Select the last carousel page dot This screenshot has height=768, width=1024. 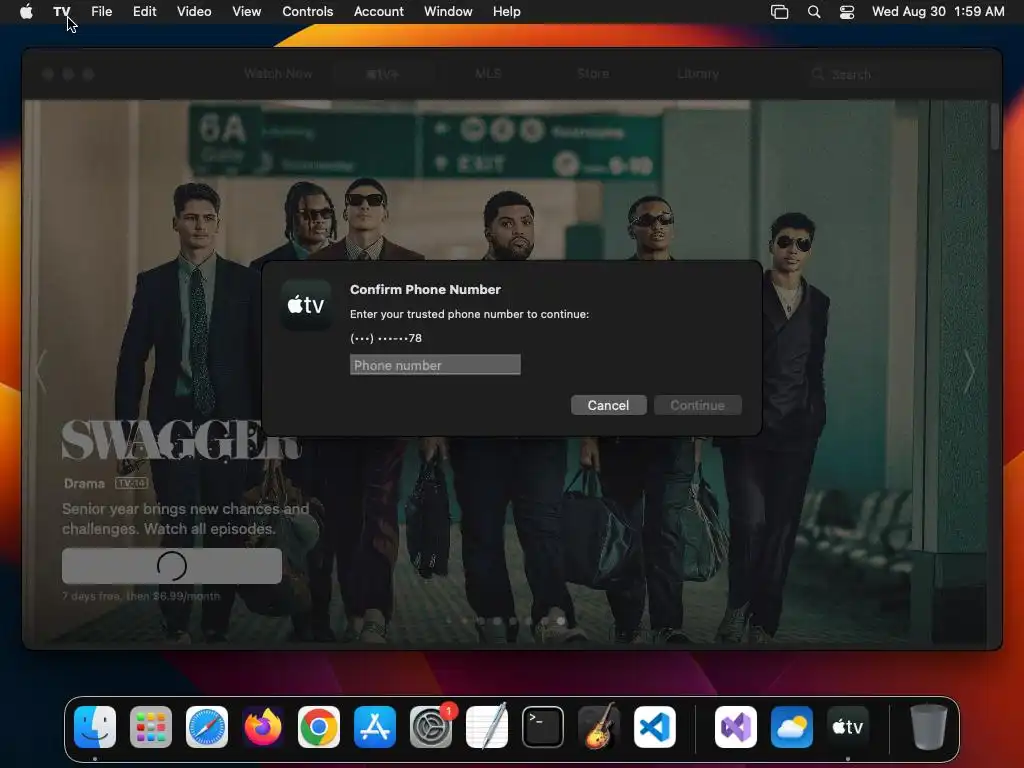click(x=560, y=621)
